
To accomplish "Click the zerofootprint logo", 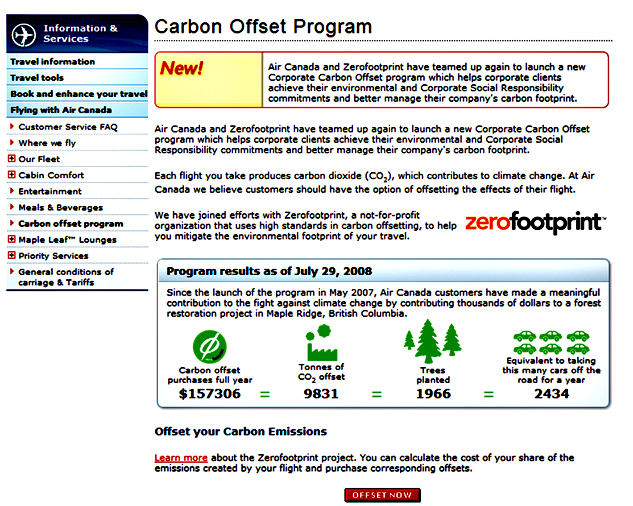I will coord(535,223).
